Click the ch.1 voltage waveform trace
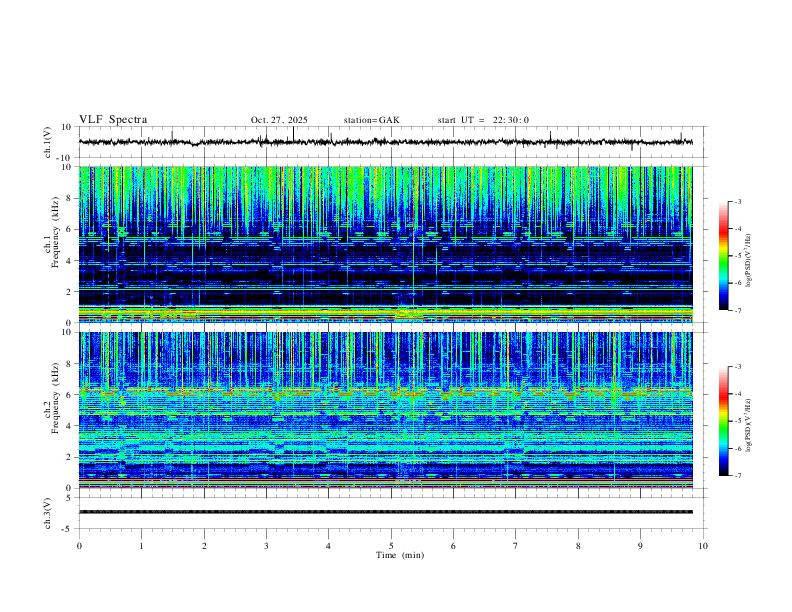 coord(385,142)
